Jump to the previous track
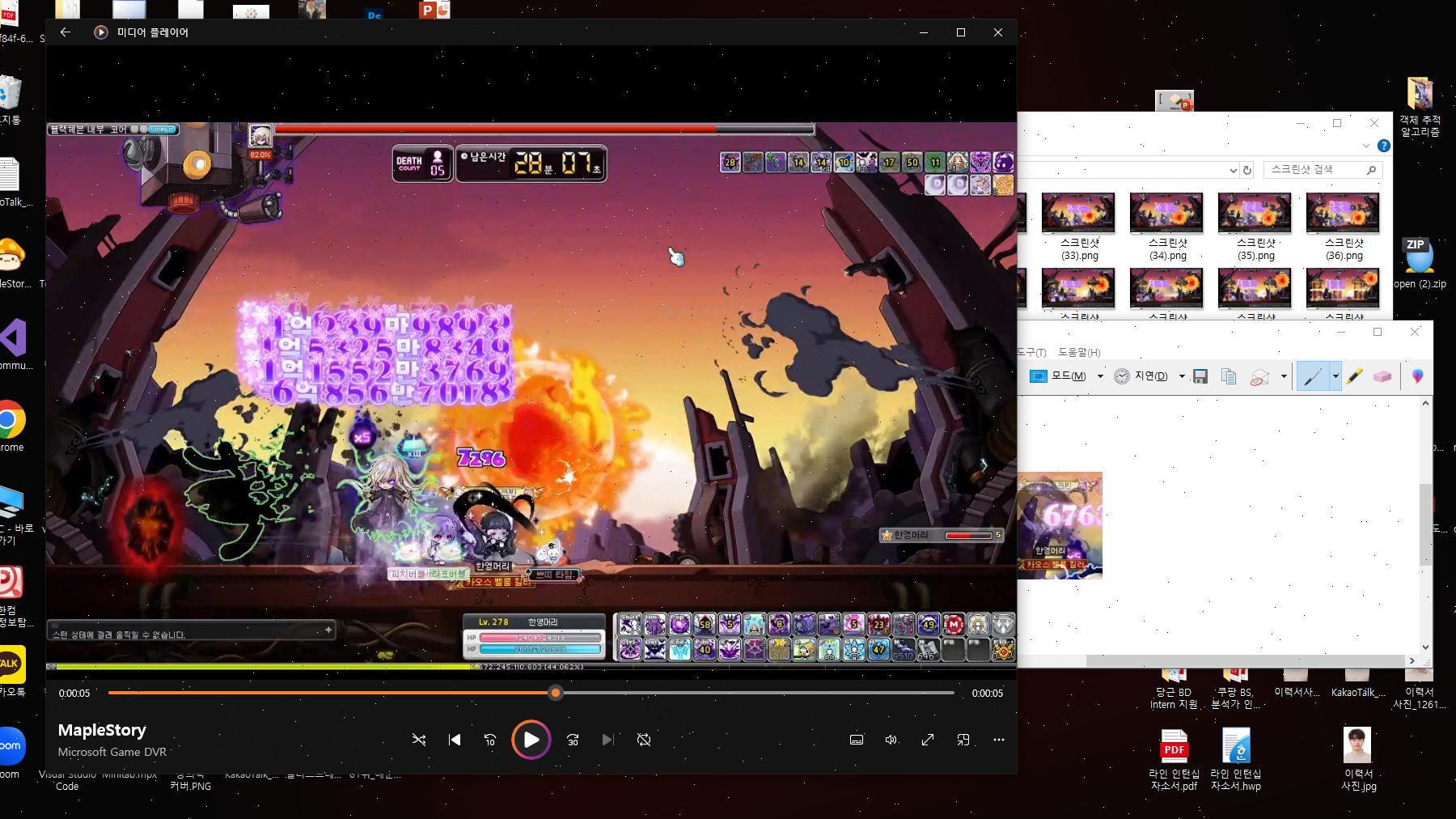Image resolution: width=1456 pixels, height=819 pixels. pos(455,740)
